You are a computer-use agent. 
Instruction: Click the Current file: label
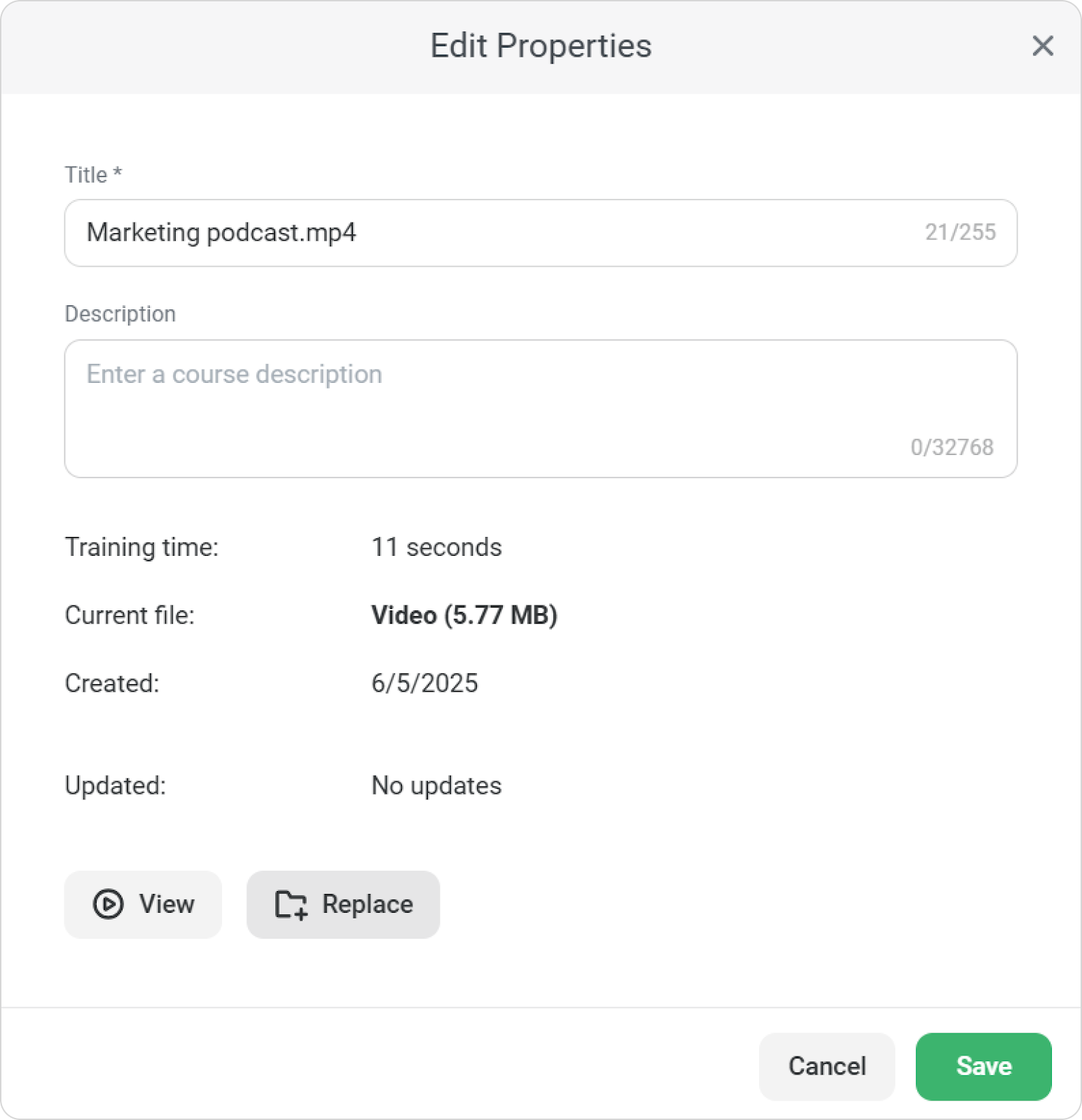130,615
